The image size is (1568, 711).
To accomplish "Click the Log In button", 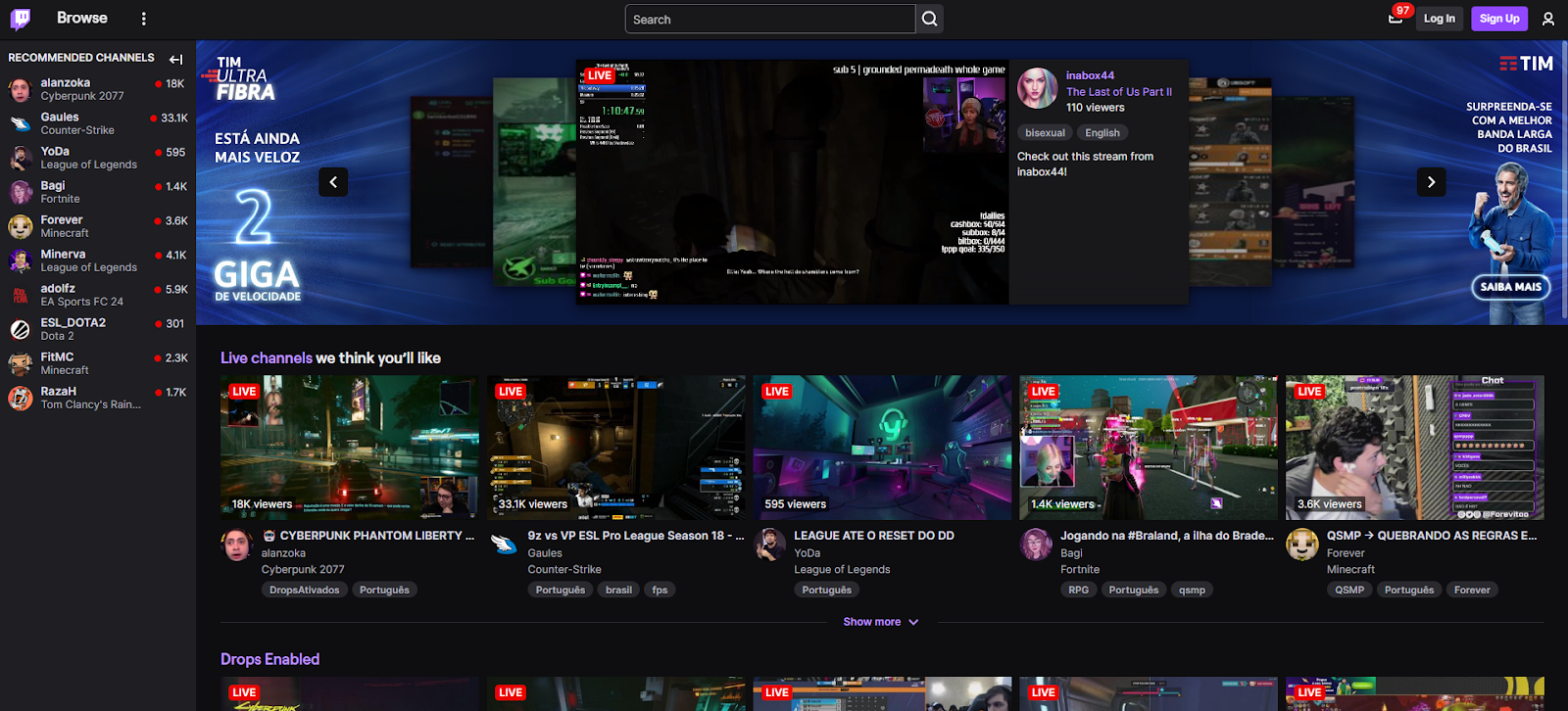I will 1440,19.
